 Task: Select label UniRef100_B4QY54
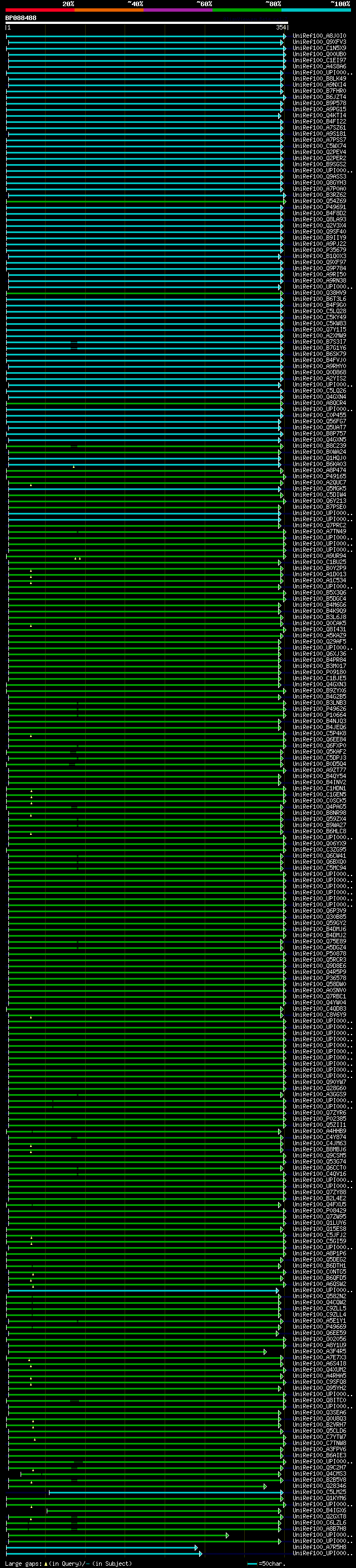[x=319, y=776]
